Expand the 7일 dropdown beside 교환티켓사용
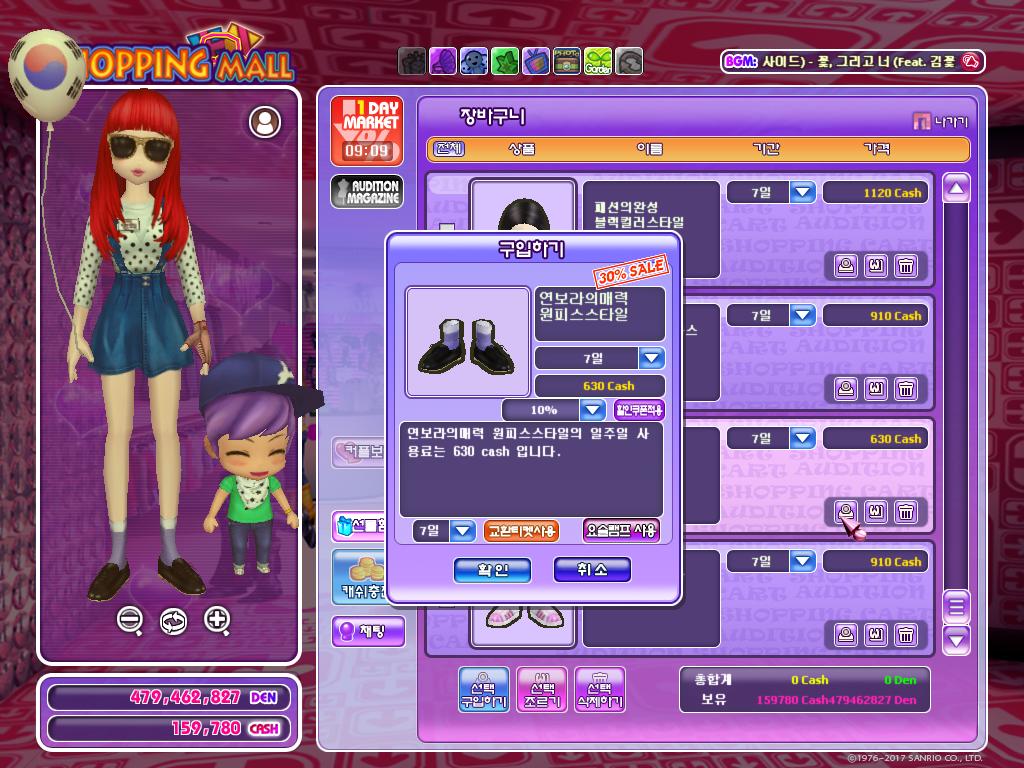Image resolution: width=1024 pixels, height=768 pixels. coord(462,531)
